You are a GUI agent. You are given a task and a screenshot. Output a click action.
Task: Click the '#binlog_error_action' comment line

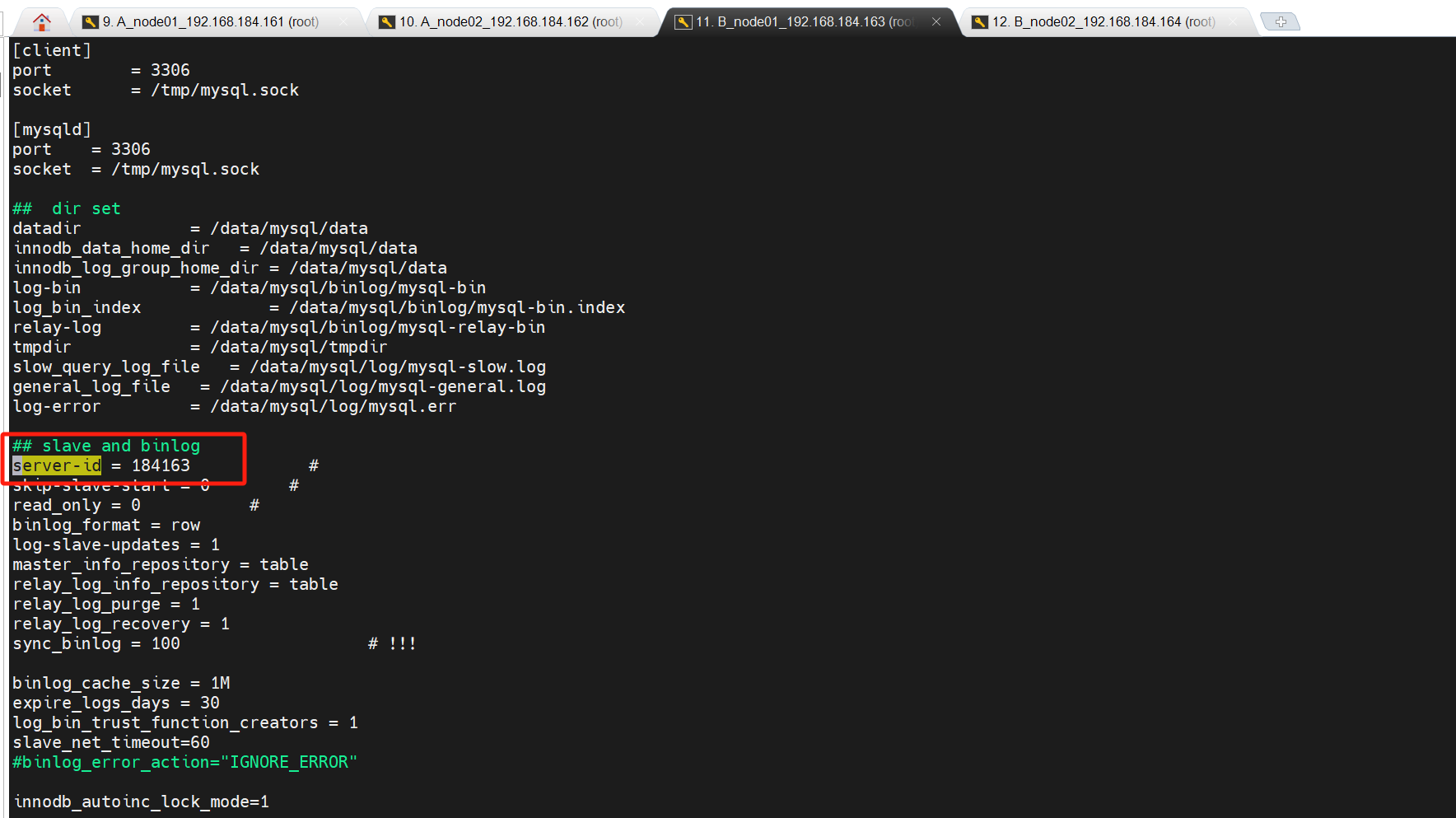point(185,762)
